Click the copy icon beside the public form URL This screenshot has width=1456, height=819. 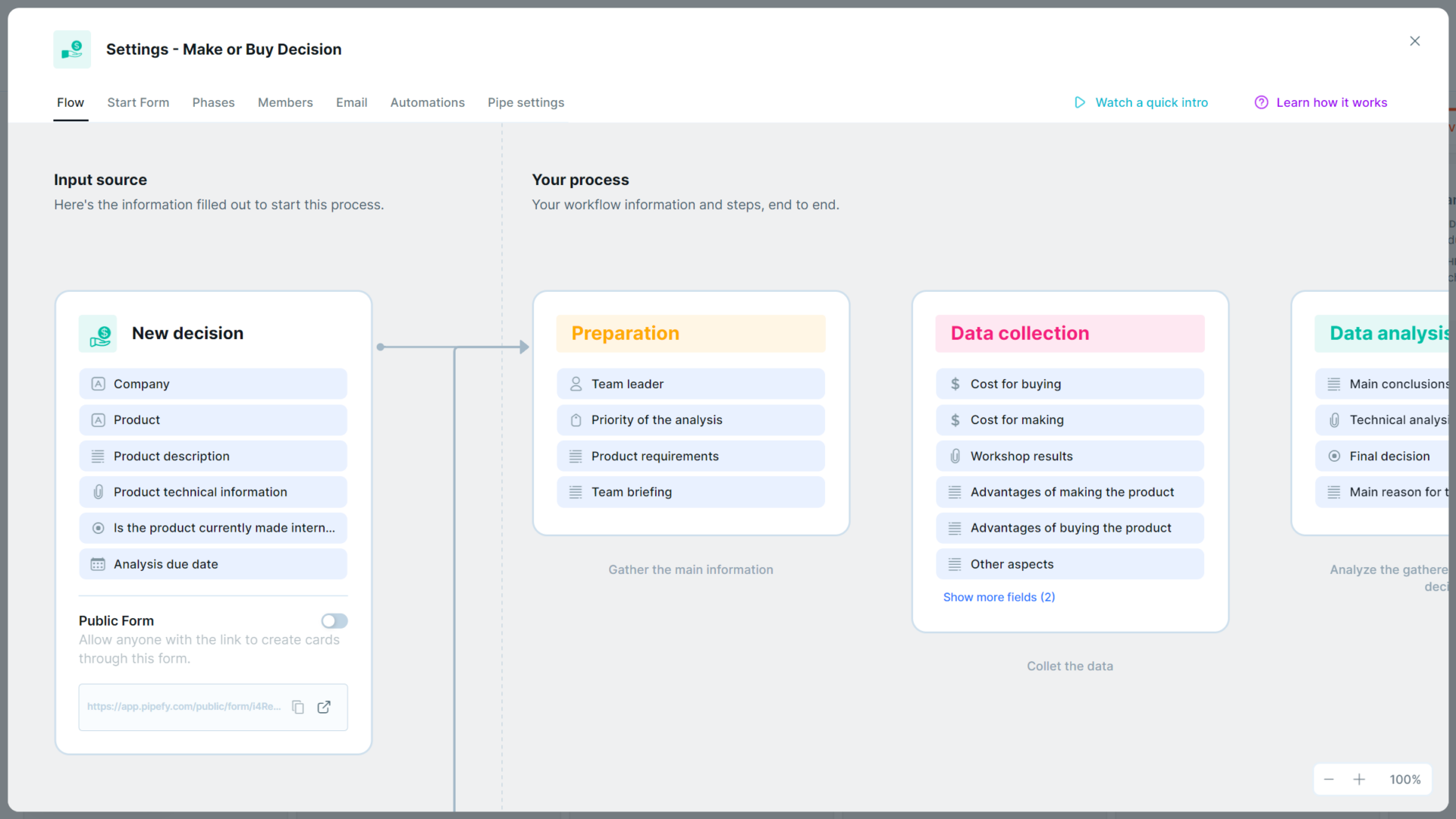(x=298, y=707)
